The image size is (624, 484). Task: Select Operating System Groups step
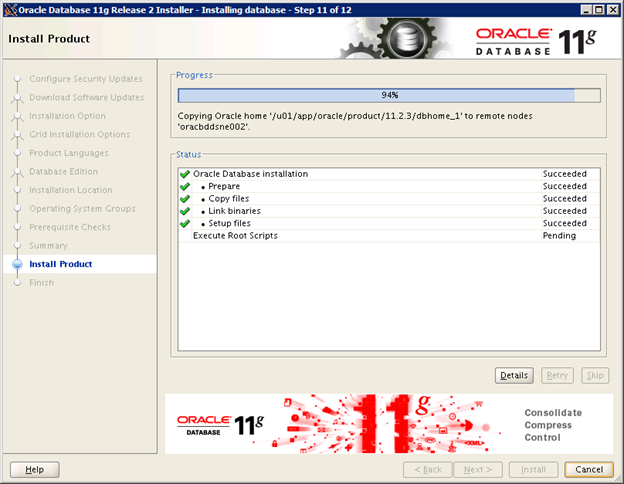(82, 208)
